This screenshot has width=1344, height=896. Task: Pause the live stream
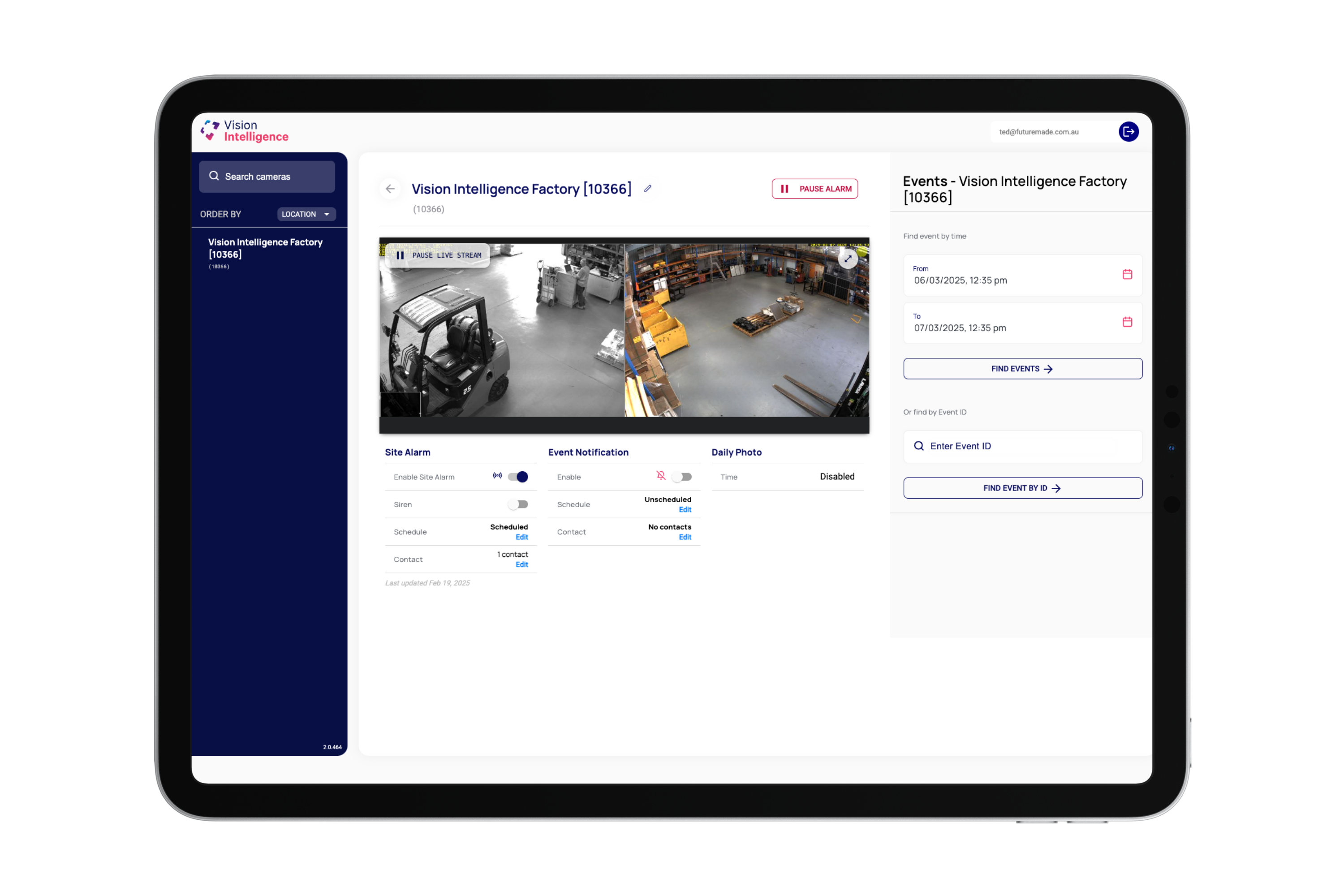[x=438, y=255]
